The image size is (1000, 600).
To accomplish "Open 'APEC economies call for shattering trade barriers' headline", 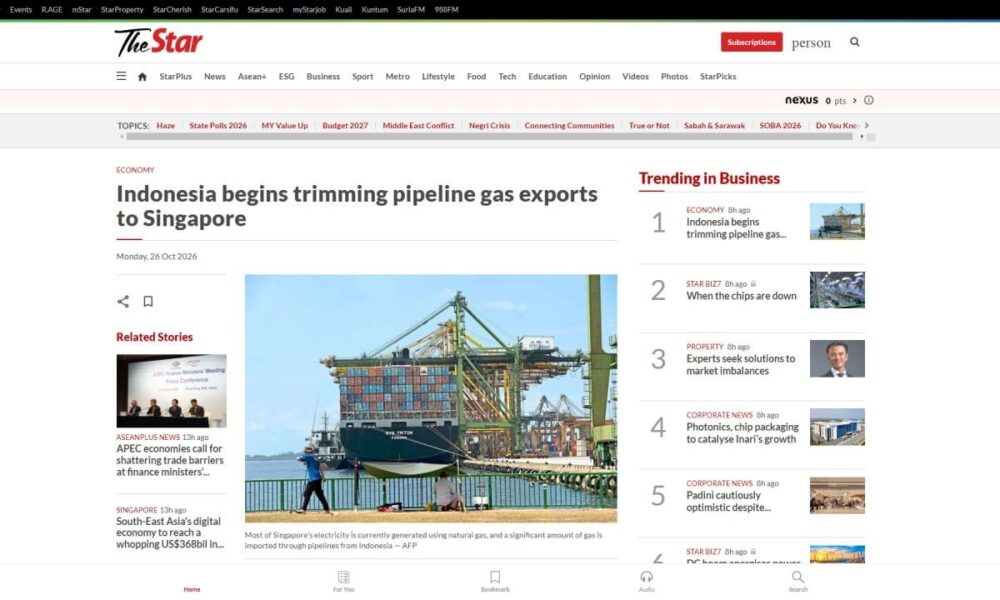I will 170,460.
